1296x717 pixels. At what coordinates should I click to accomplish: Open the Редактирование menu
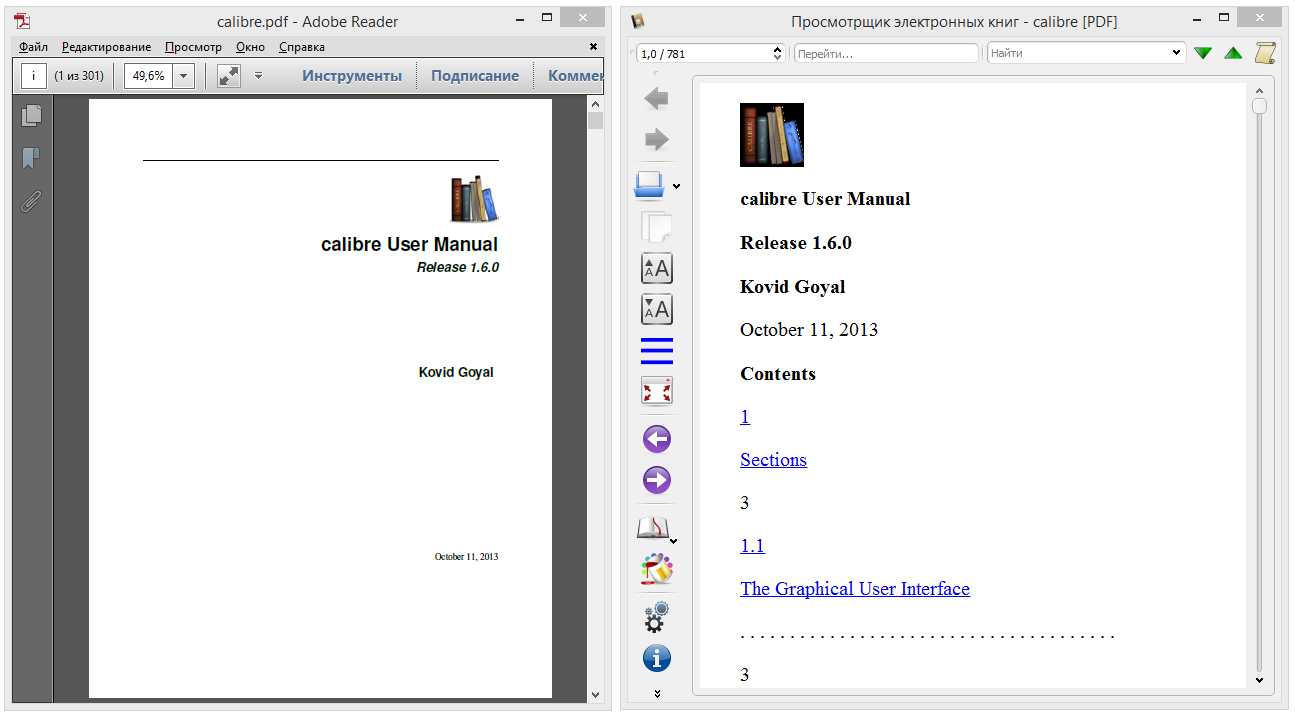[x=107, y=47]
